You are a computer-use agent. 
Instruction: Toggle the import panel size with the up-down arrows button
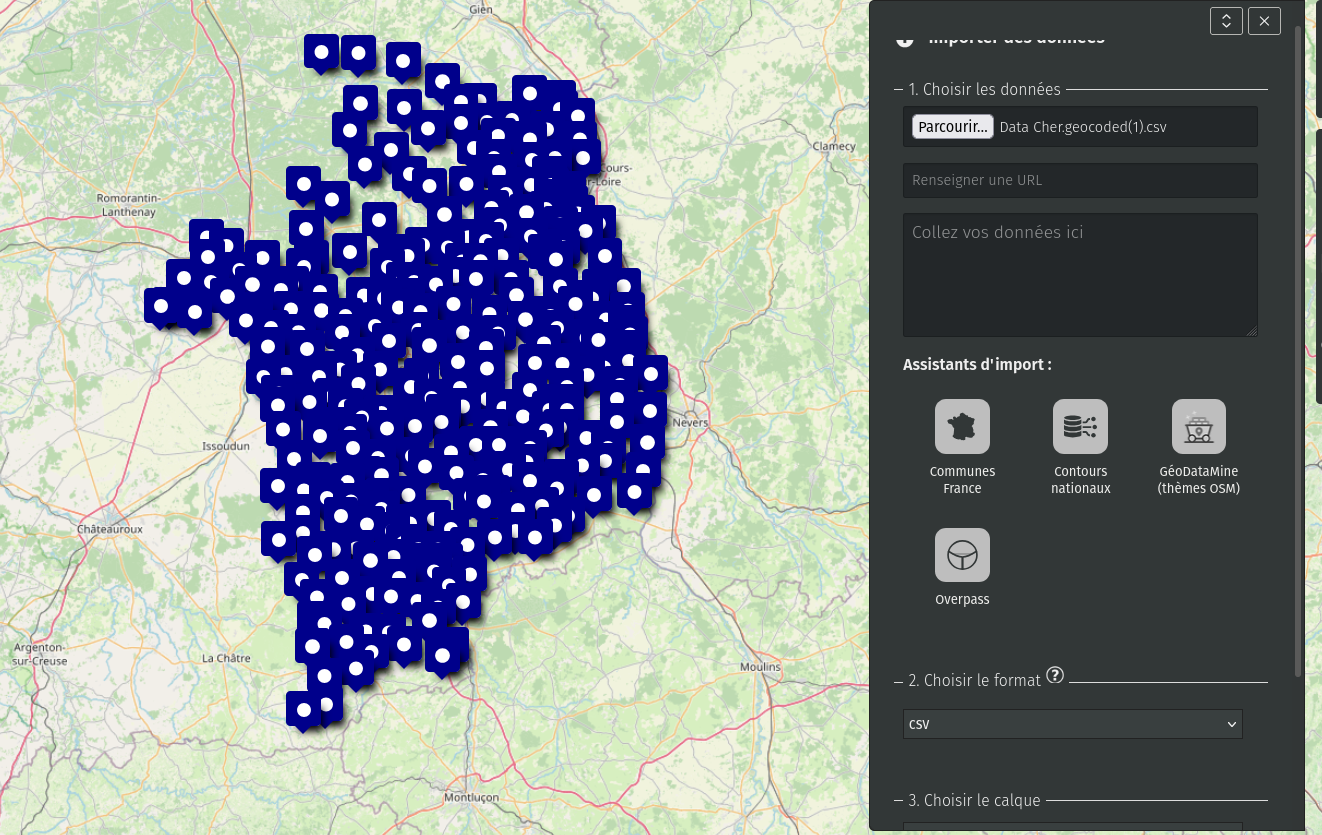1226,20
